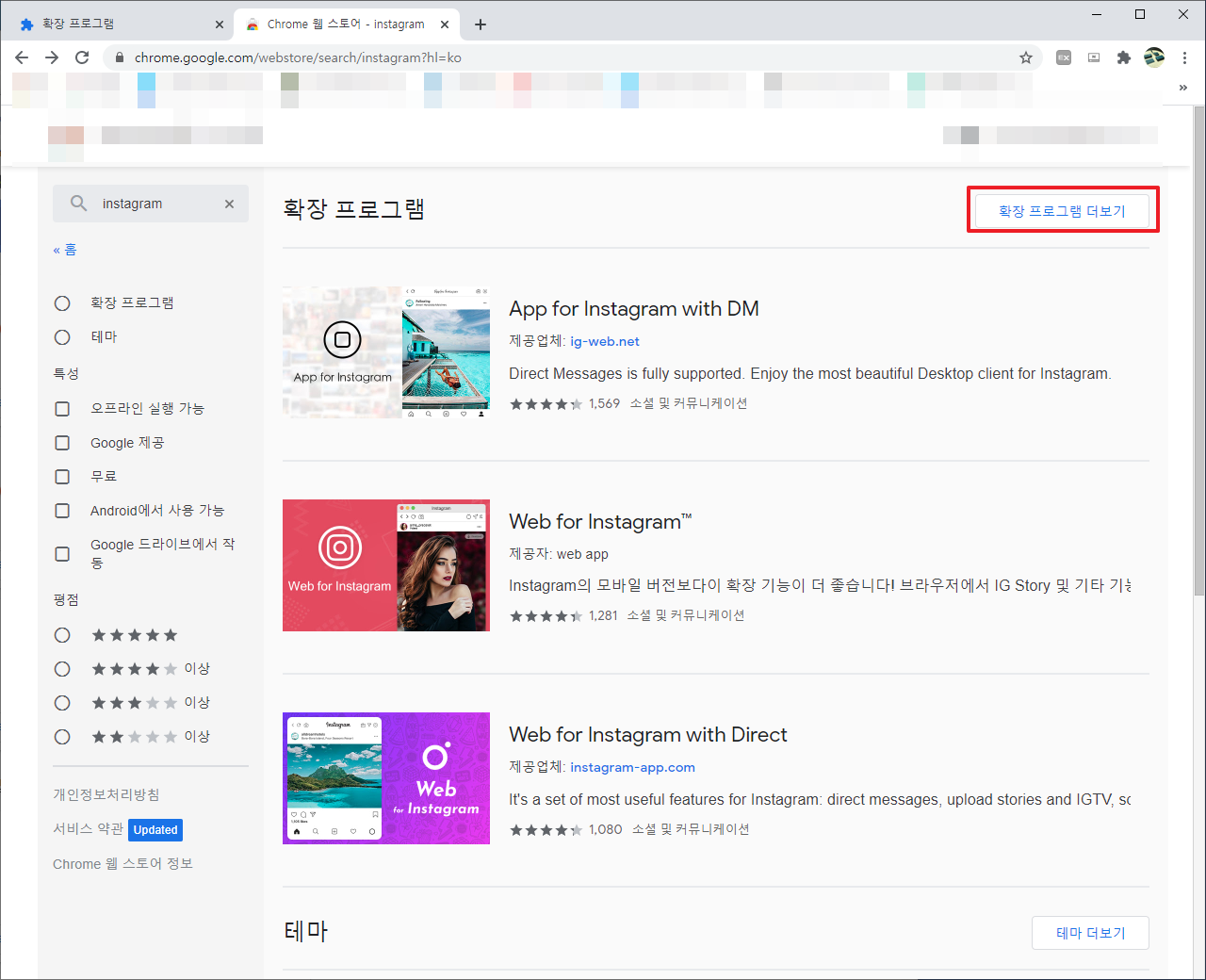Screen dimensions: 1206x980
Task: Click the page vertical scrollbar
Action: tap(1198, 351)
